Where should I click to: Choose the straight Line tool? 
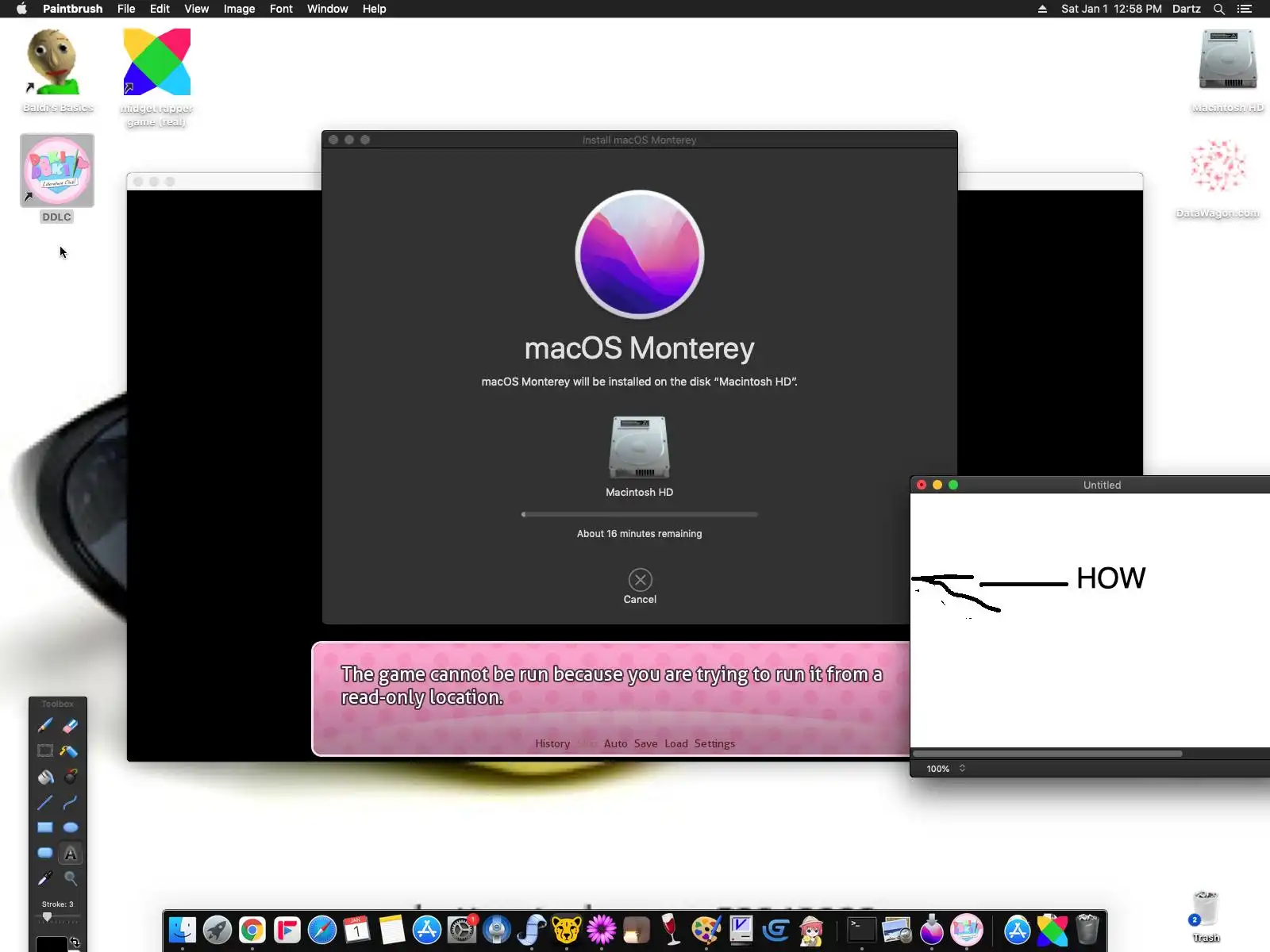tap(45, 802)
